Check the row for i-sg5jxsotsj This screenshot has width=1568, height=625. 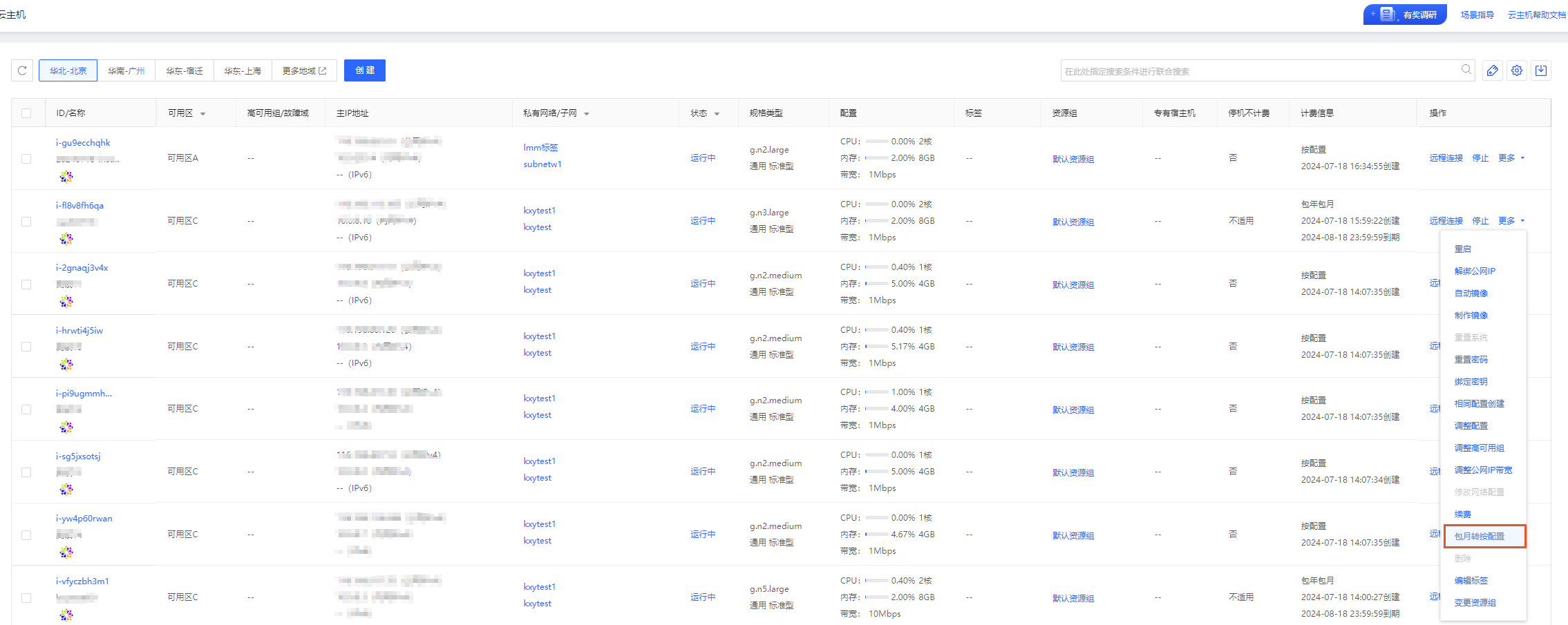26,472
